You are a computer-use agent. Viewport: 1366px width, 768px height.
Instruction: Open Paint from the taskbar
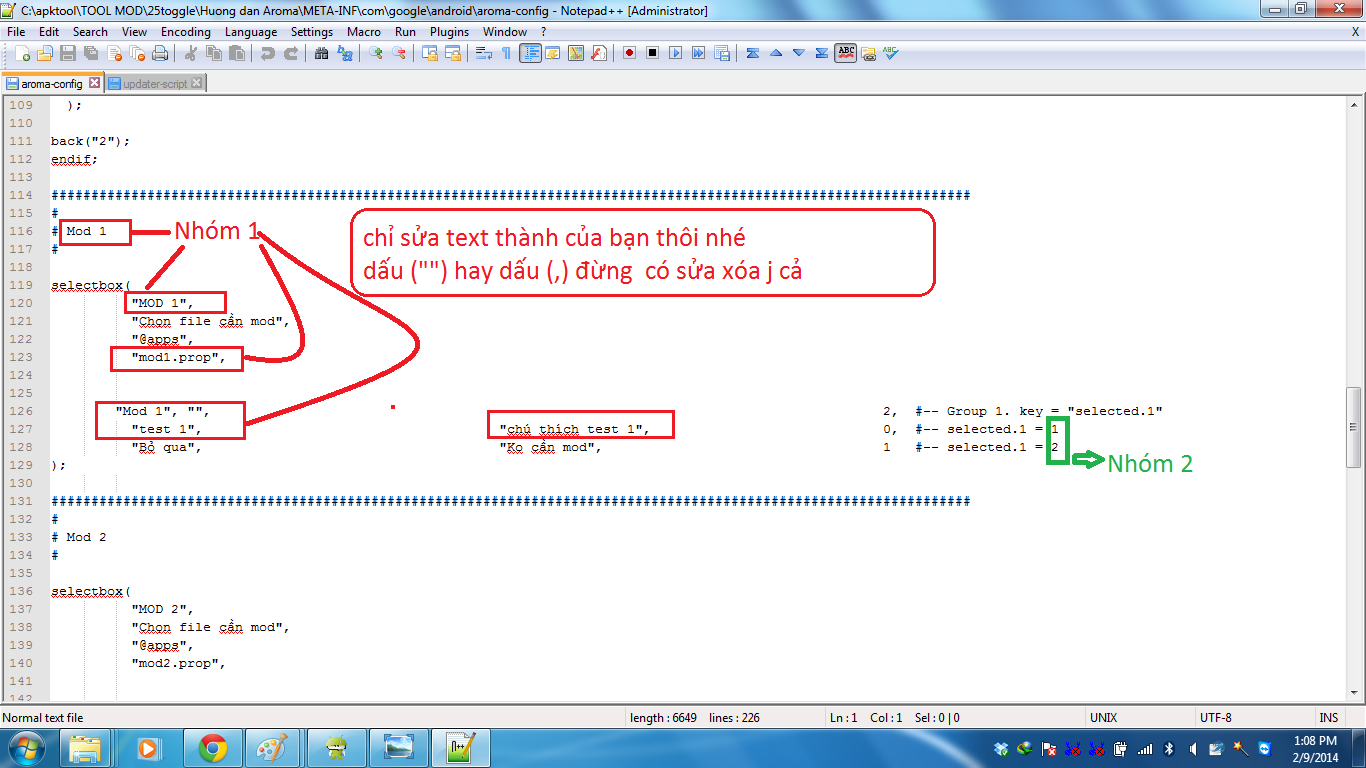[x=273, y=747]
